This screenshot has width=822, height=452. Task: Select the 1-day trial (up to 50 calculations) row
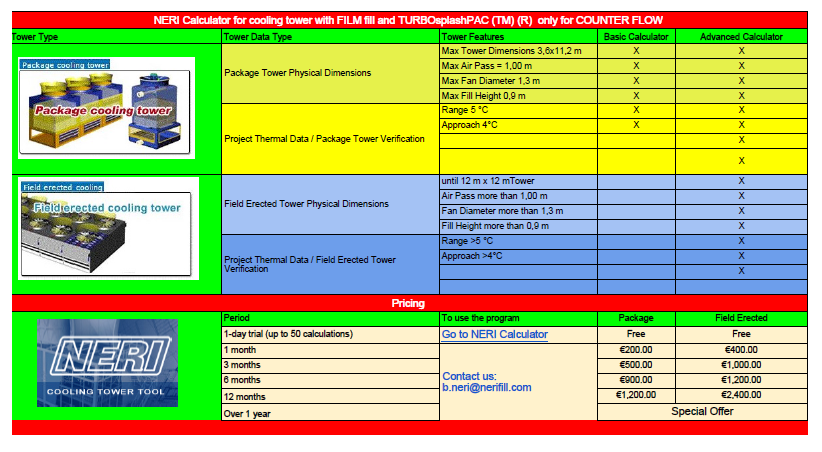[330, 335]
